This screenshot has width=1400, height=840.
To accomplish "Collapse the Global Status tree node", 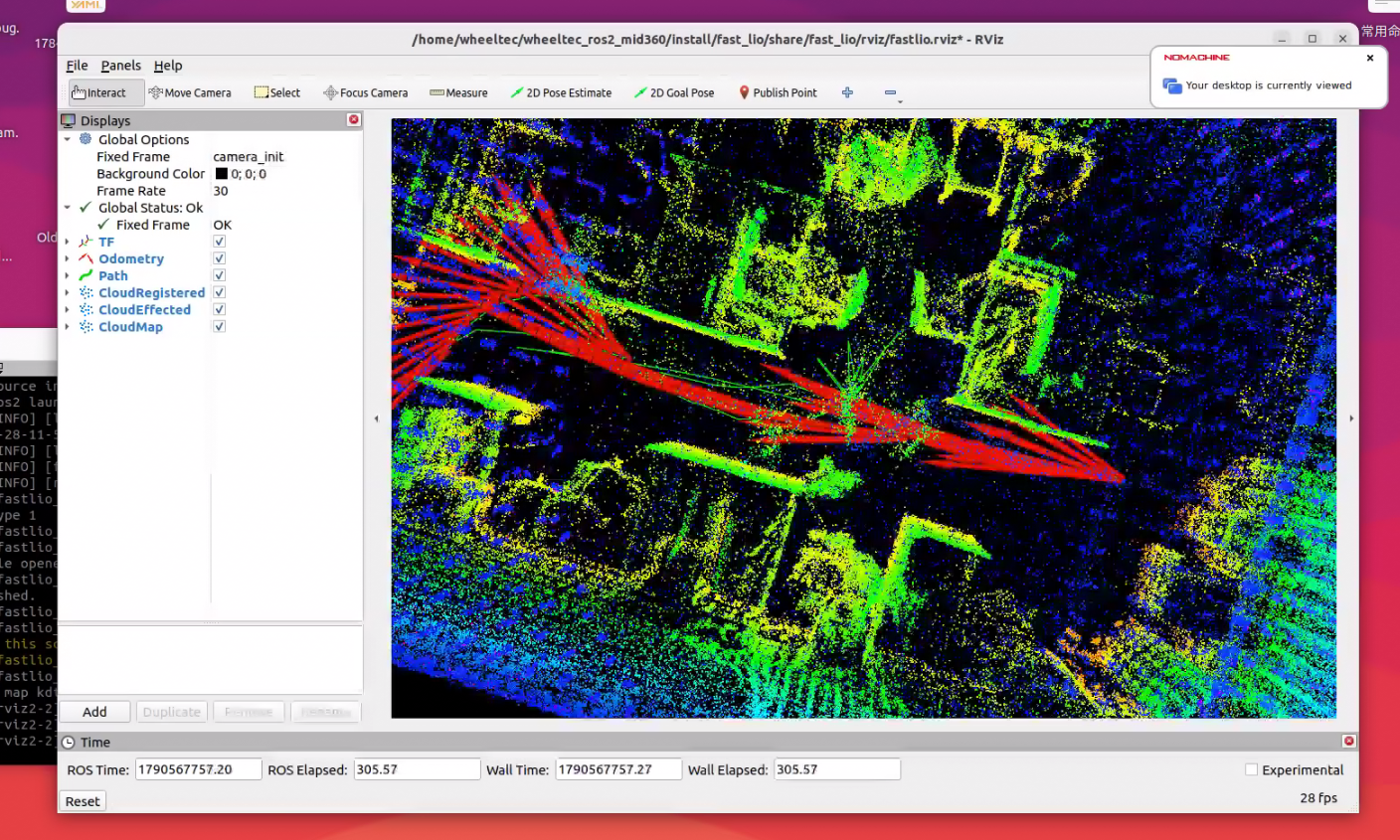I will tap(68, 208).
